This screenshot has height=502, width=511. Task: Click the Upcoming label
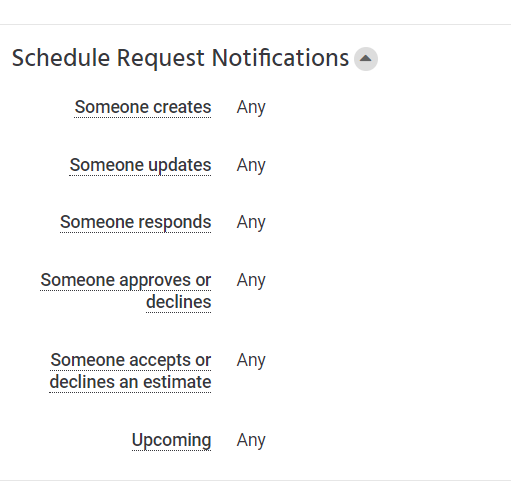click(x=171, y=440)
